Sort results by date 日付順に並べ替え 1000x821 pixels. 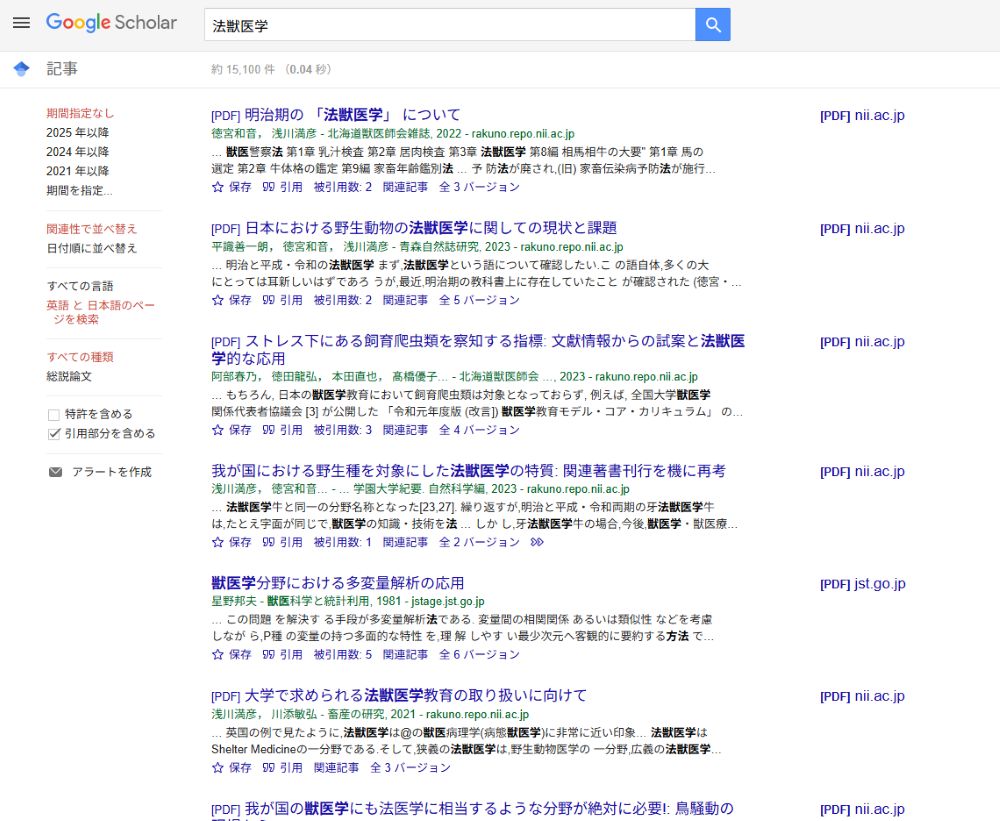tap(91, 248)
